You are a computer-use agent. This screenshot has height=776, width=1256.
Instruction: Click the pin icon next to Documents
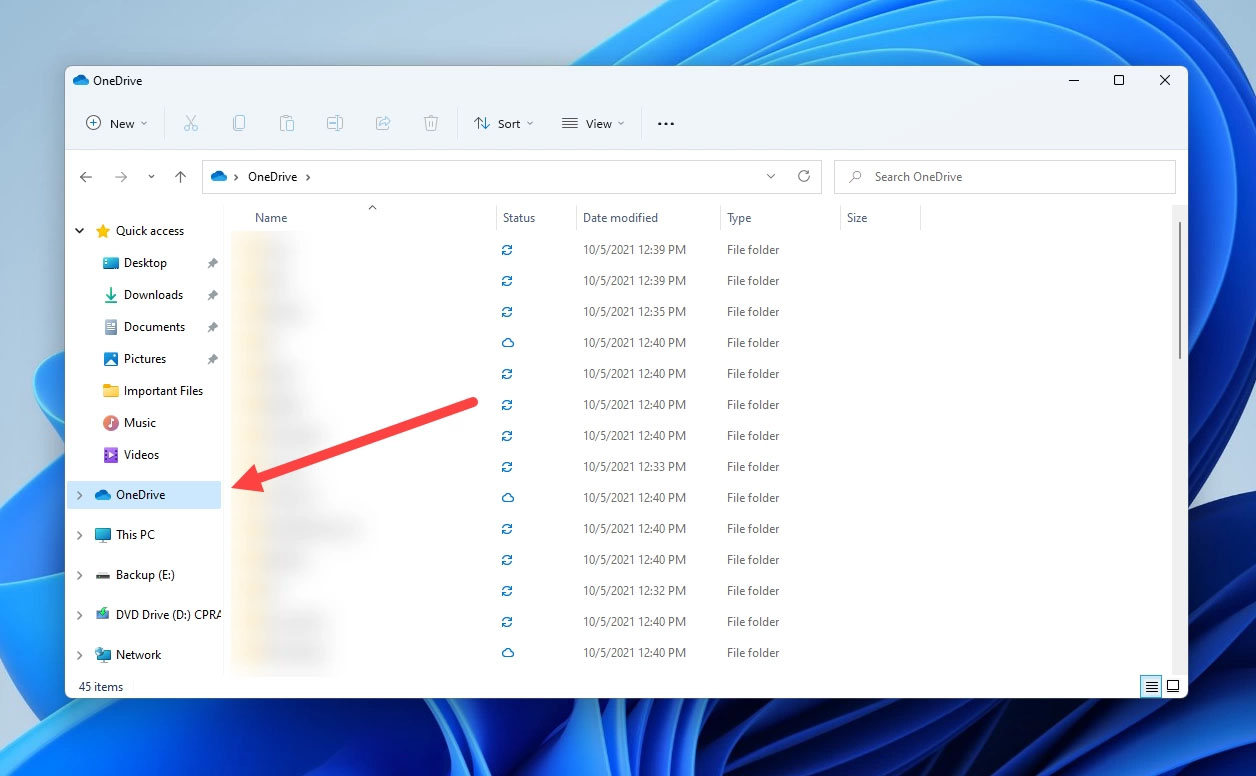coord(212,327)
